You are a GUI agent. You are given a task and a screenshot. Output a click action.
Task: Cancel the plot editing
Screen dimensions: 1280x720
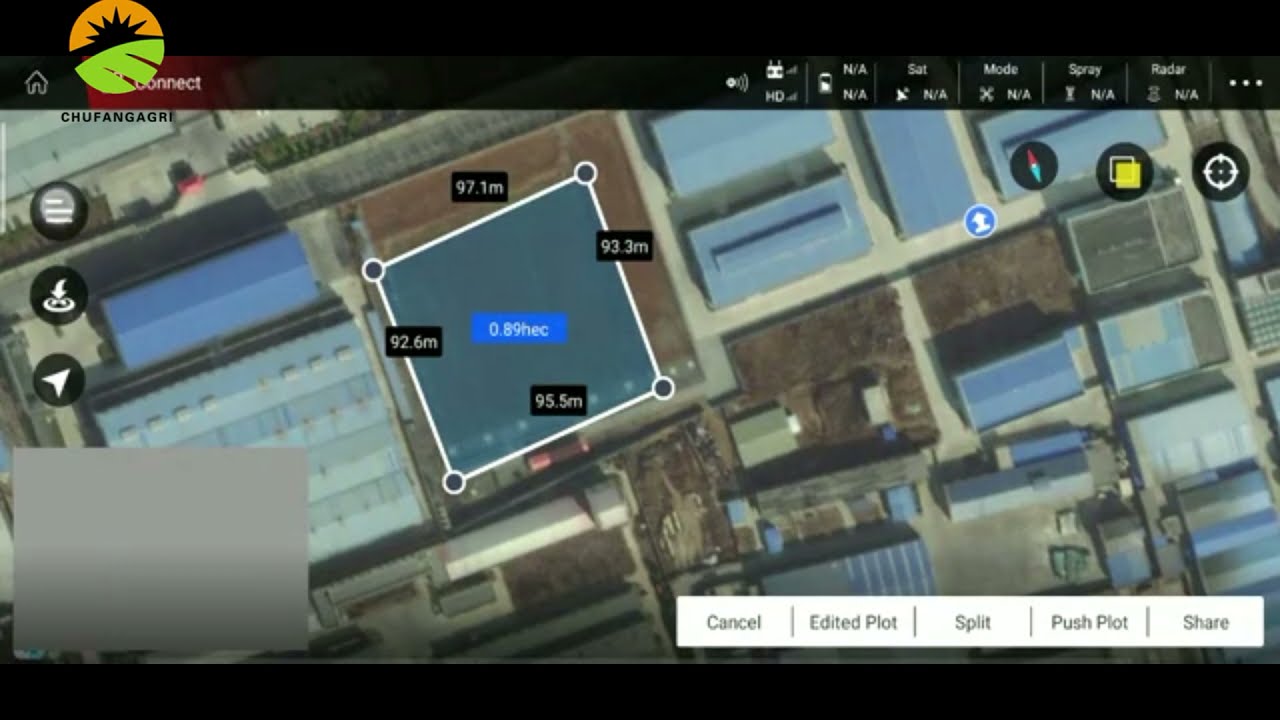tap(734, 622)
